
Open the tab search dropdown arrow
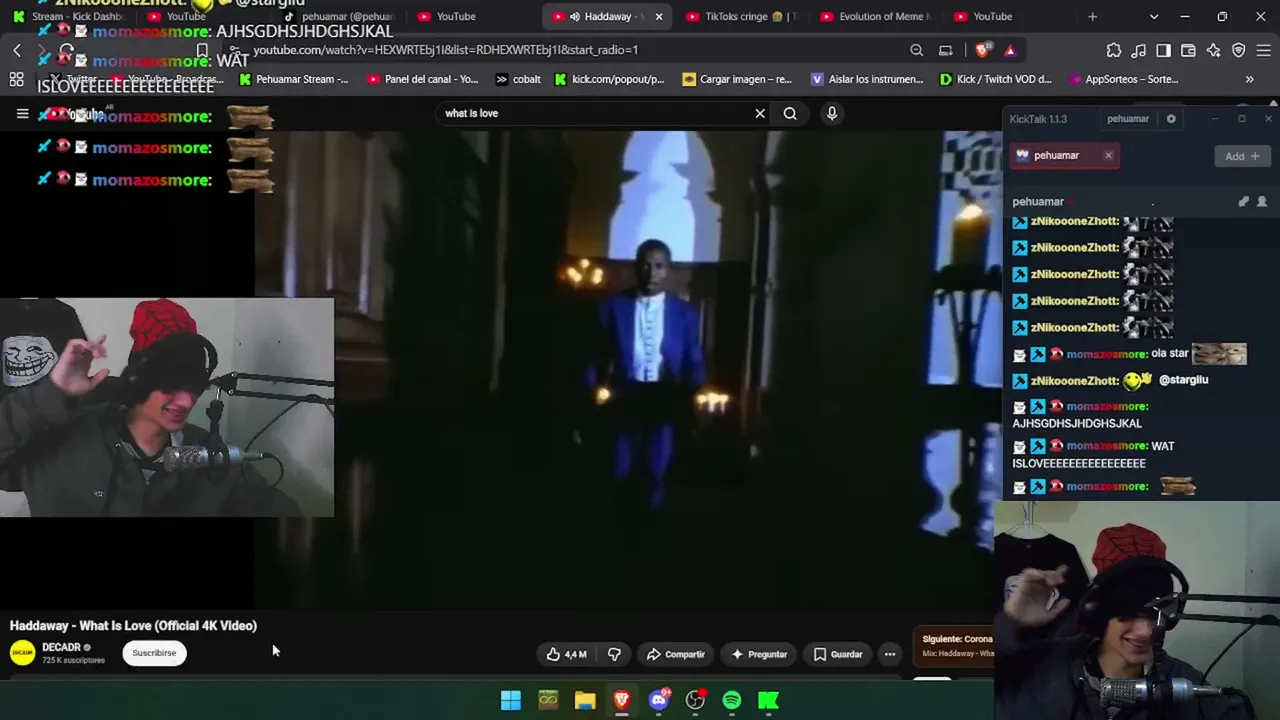pos(1154,17)
